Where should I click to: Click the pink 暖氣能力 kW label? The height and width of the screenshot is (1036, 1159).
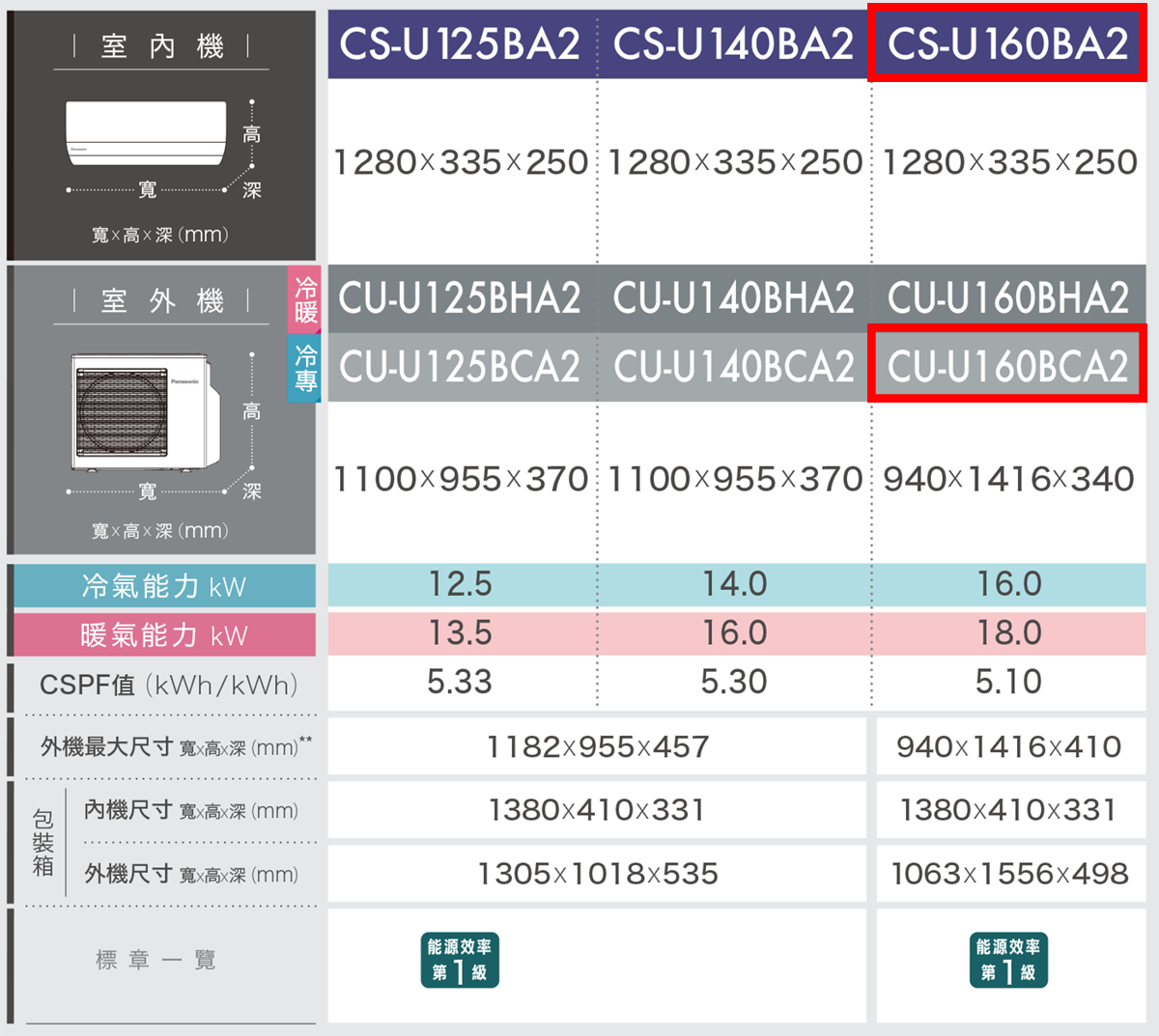164,635
